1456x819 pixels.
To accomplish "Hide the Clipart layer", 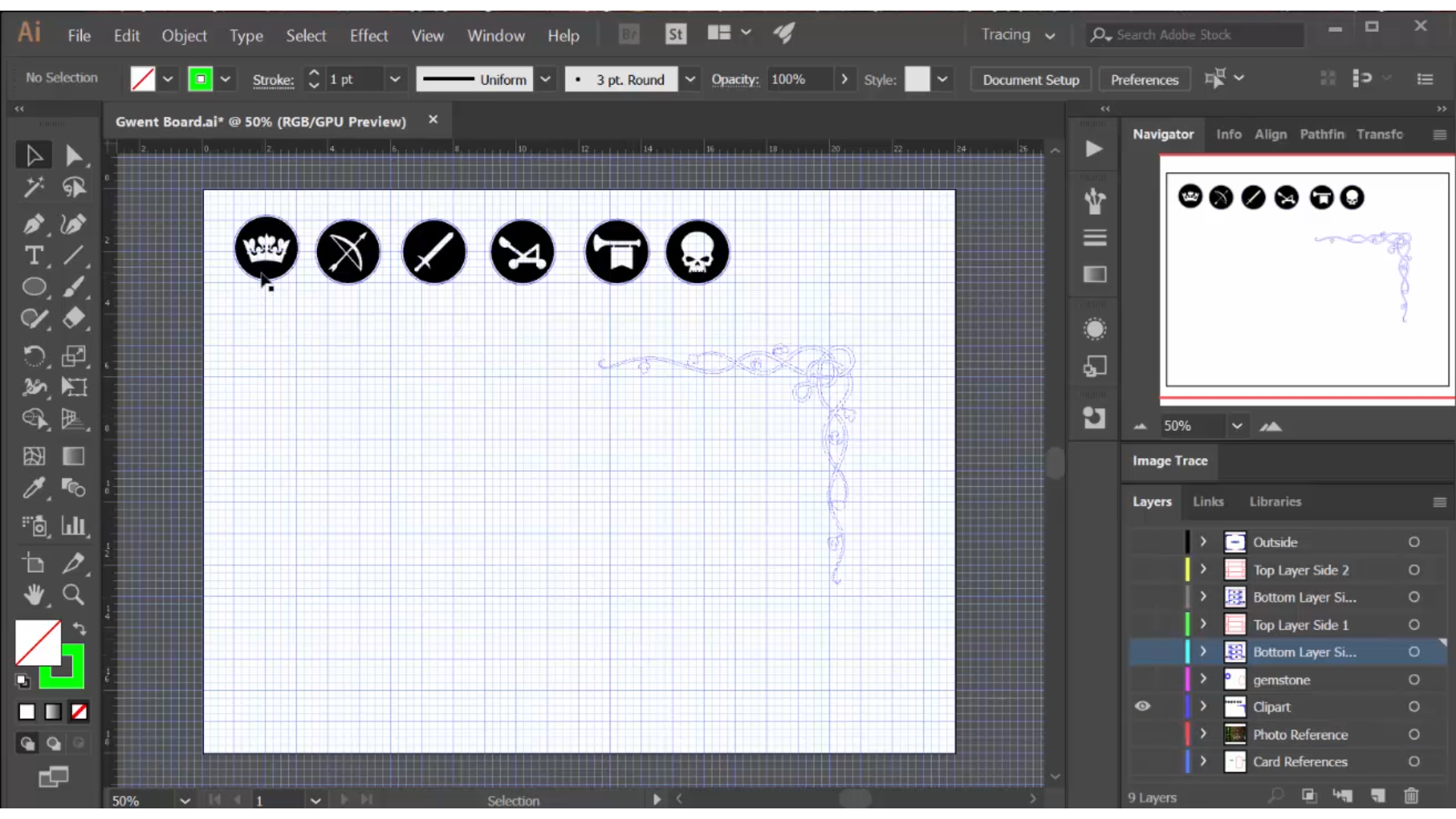I will point(1143,707).
